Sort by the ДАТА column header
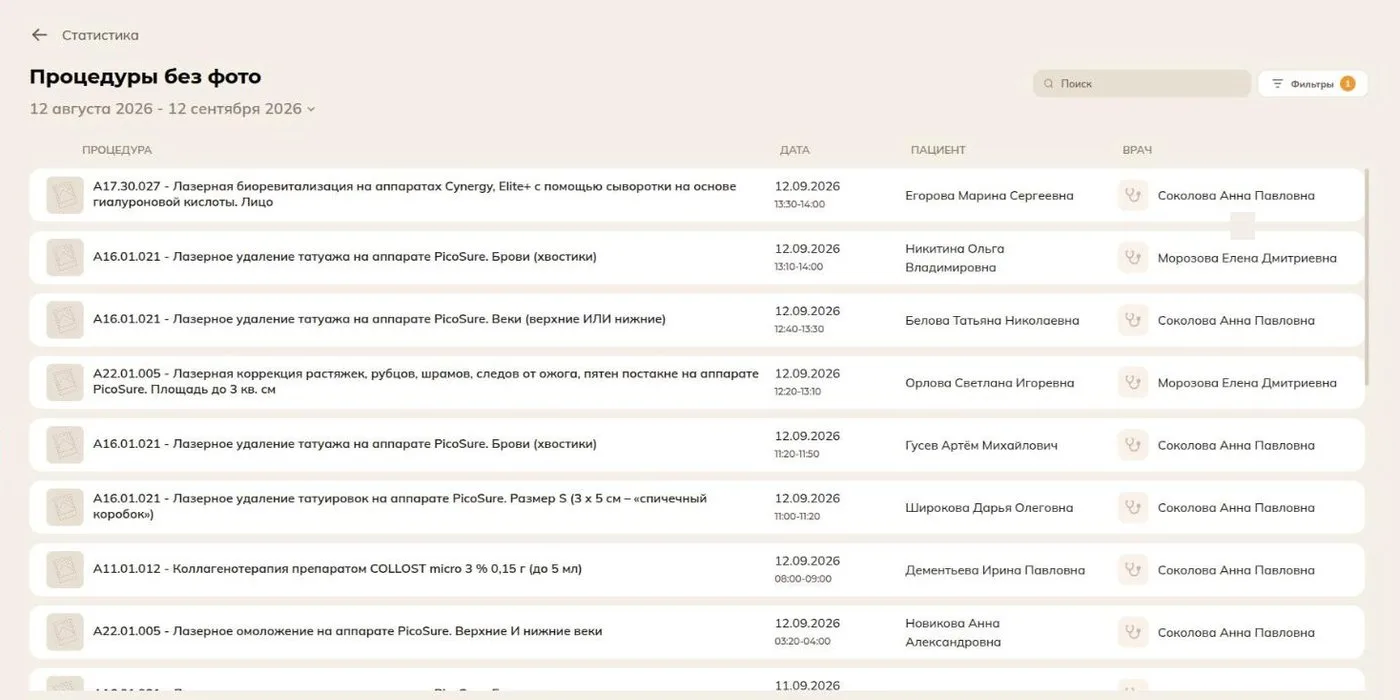 pos(795,150)
